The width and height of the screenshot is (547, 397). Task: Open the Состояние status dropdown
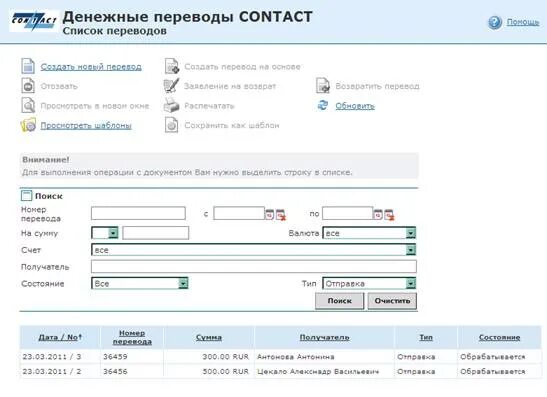pyautogui.click(x=140, y=283)
